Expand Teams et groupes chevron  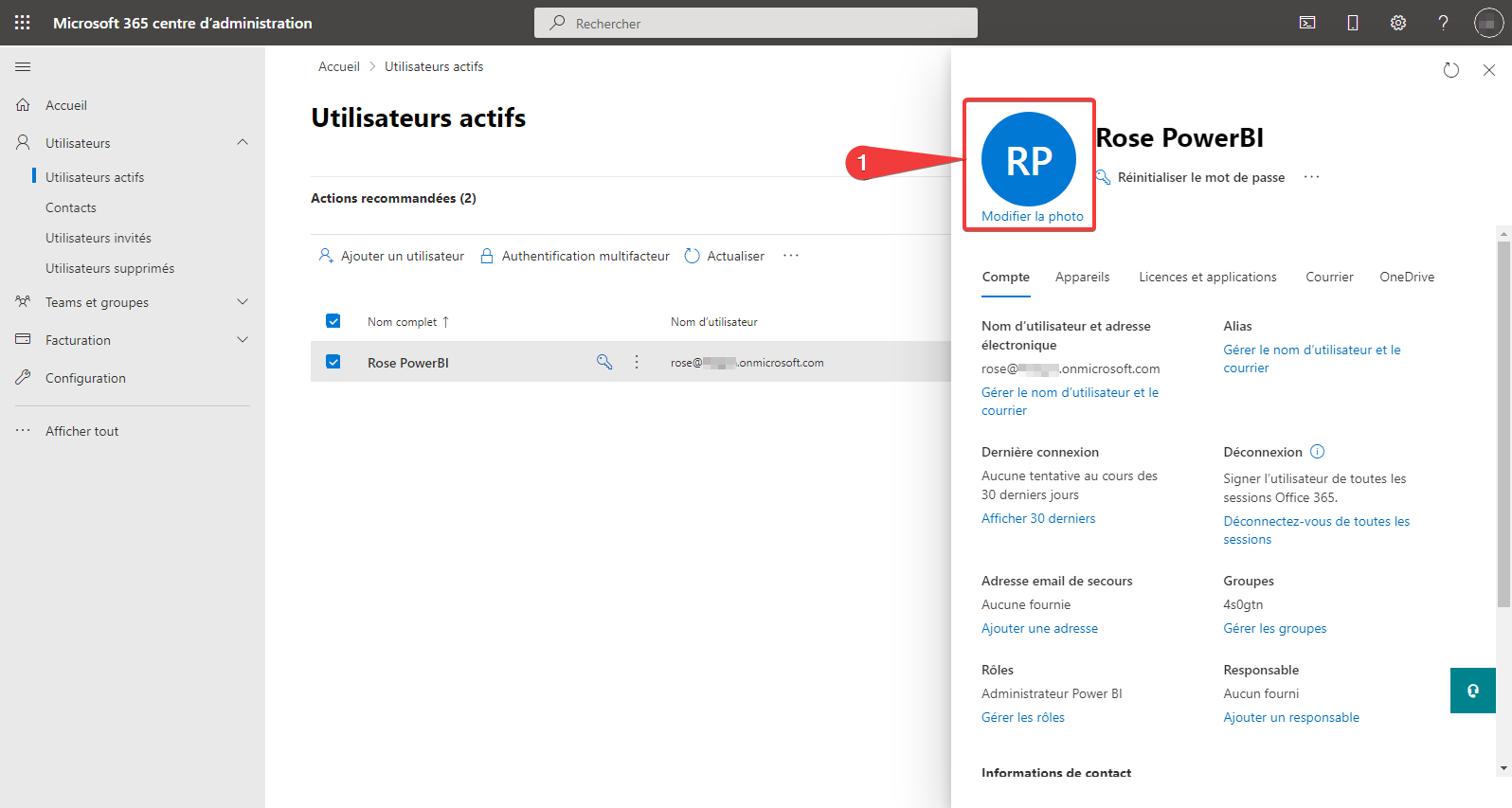tap(243, 302)
